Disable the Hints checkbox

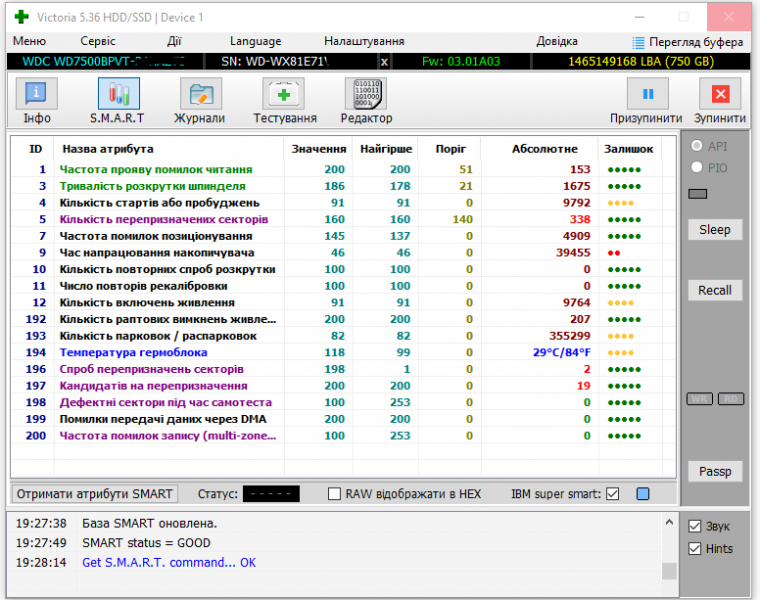pos(695,548)
